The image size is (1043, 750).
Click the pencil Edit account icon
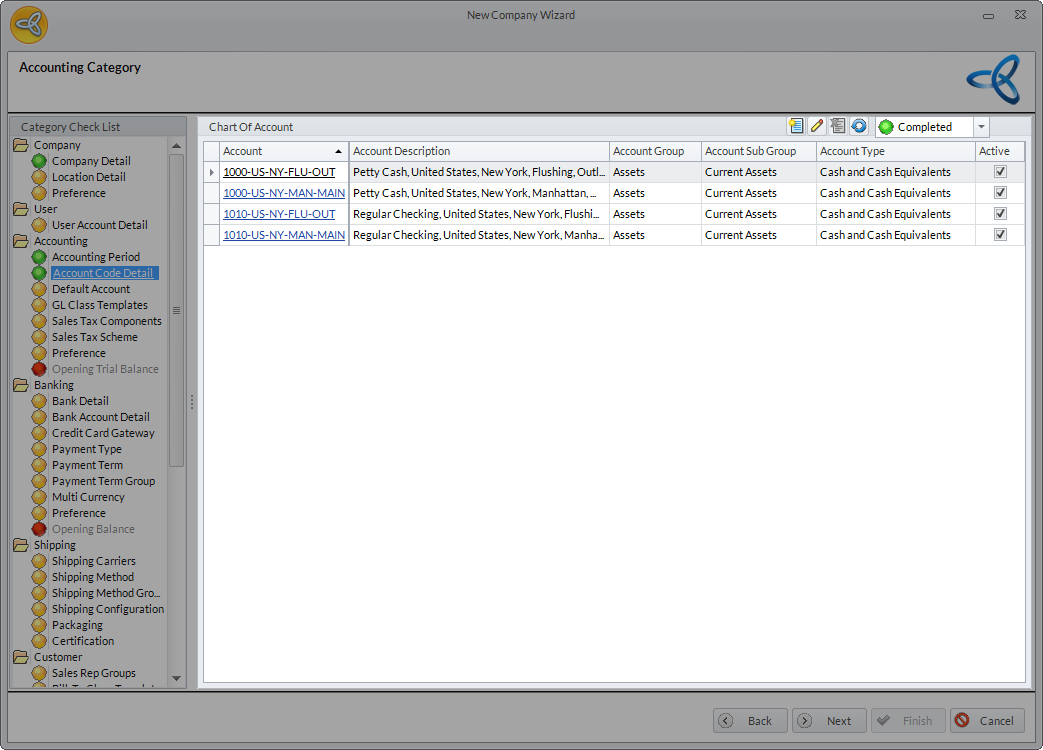click(x=817, y=126)
